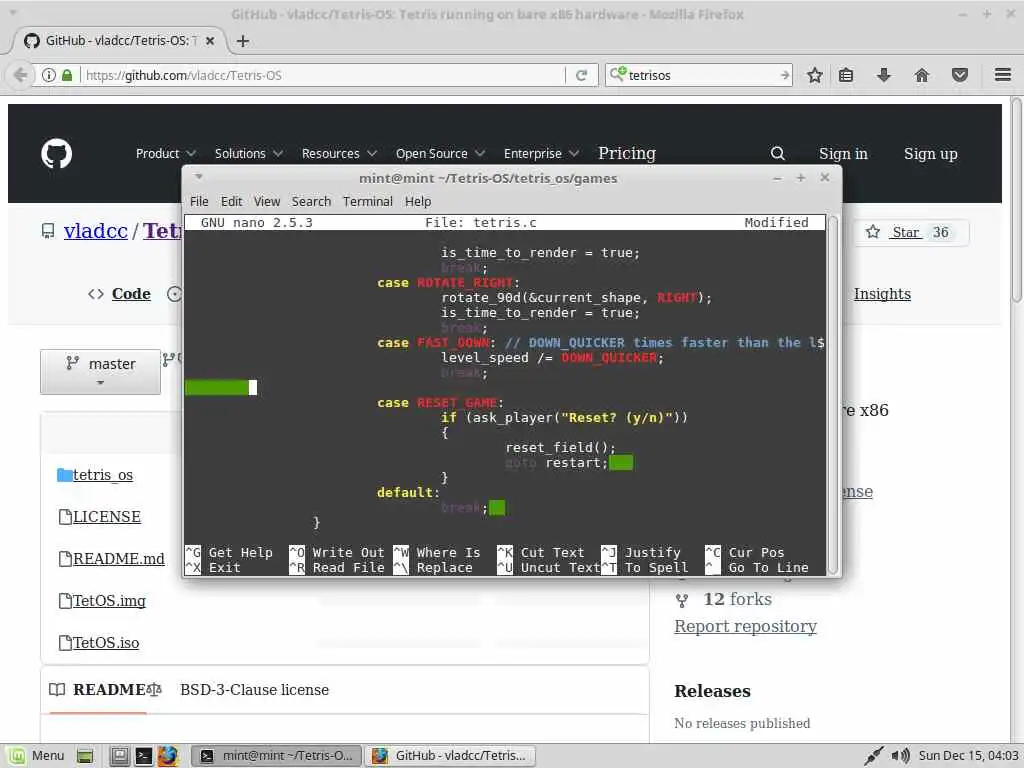Click the terminal launcher icon in panel
1024x768 pixels.
[144, 756]
